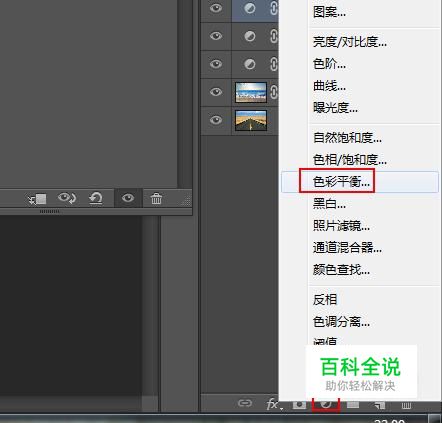Click mask link icon of highlighted top layer
442x423 pixels.
(274, 8)
